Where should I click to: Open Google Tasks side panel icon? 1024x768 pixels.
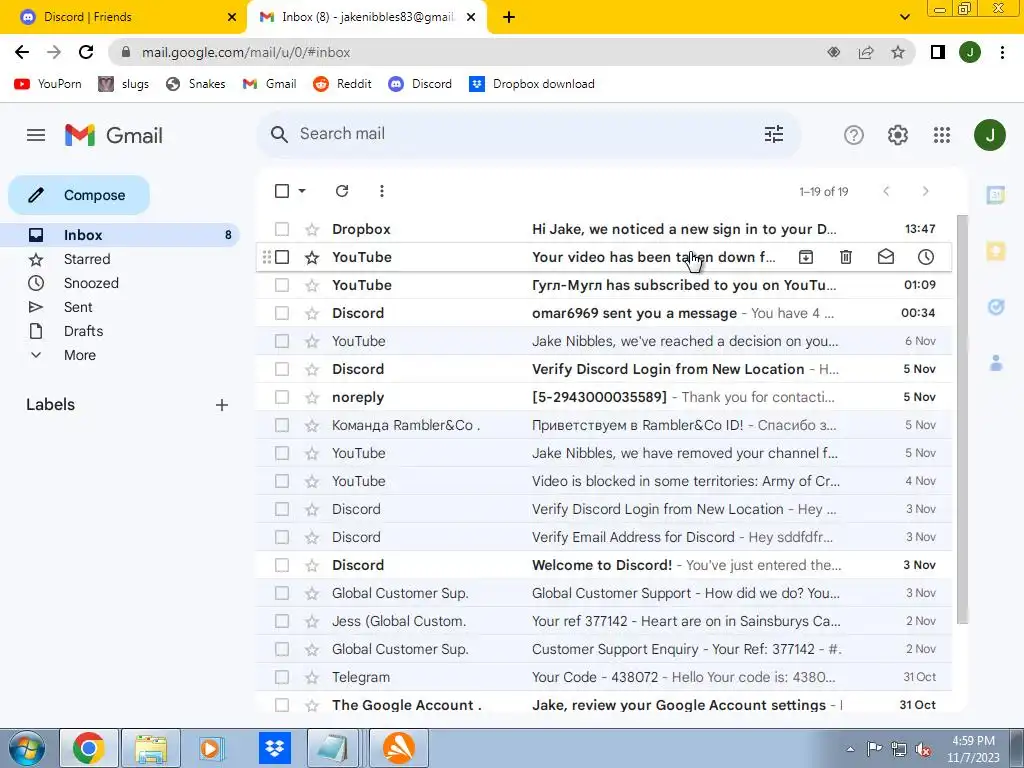click(x=996, y=307)
